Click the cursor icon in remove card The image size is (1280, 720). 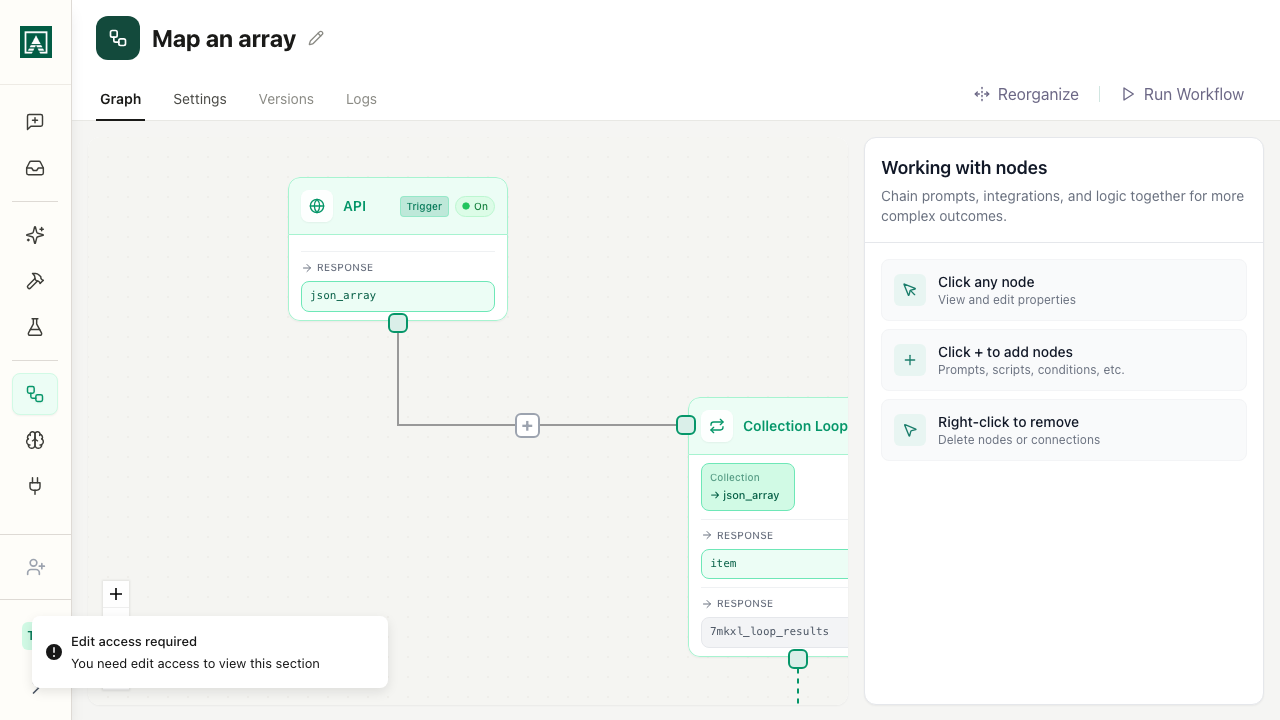pyautogui.click(x=910, y=430)
